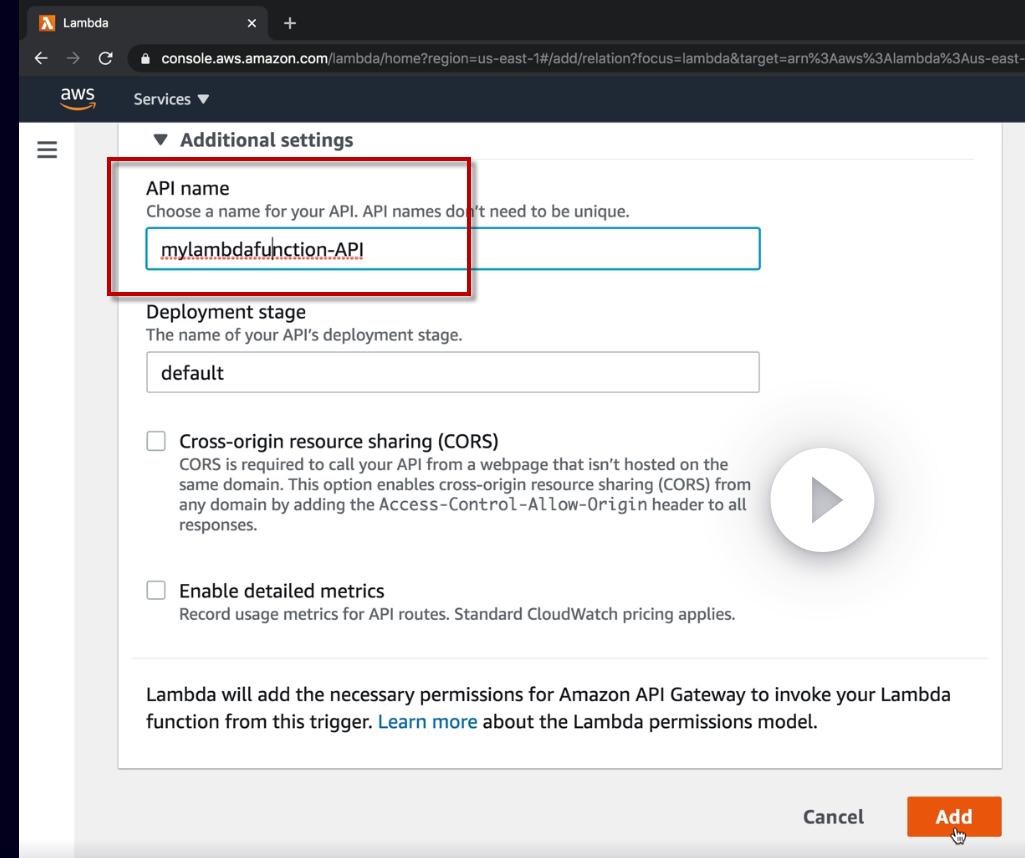1025x858 pixels.
Task: Open the Learn more link
Action: (428, 721)
